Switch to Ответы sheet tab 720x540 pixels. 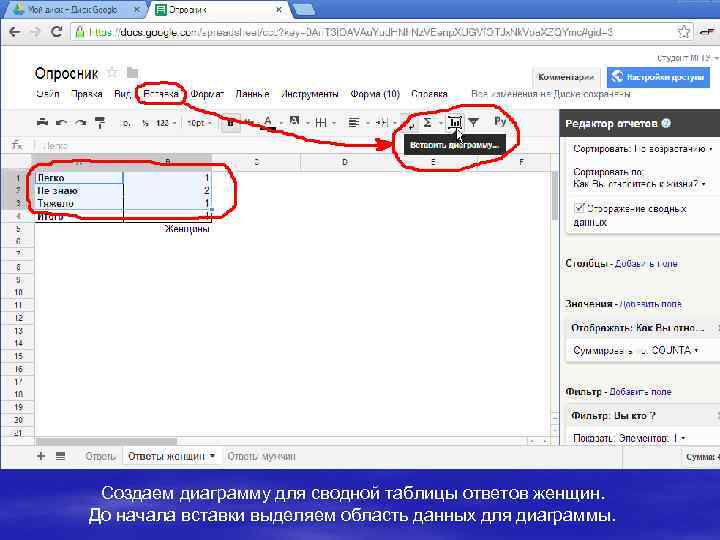(100, 456)
